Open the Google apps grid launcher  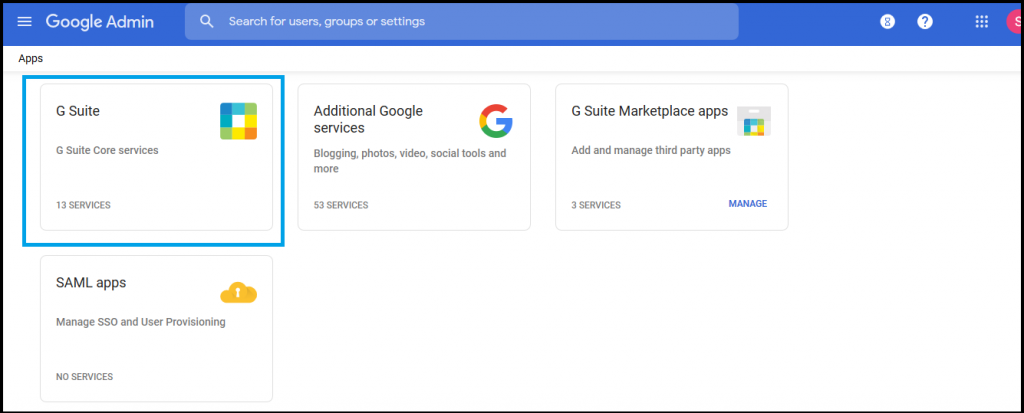(x=982, y=22)
